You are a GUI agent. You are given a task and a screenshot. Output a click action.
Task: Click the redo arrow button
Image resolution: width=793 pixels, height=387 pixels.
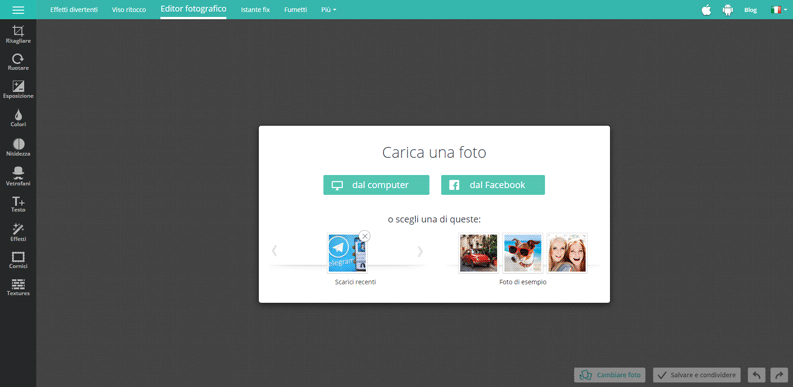pyautogui.click(x=778, y=375)
